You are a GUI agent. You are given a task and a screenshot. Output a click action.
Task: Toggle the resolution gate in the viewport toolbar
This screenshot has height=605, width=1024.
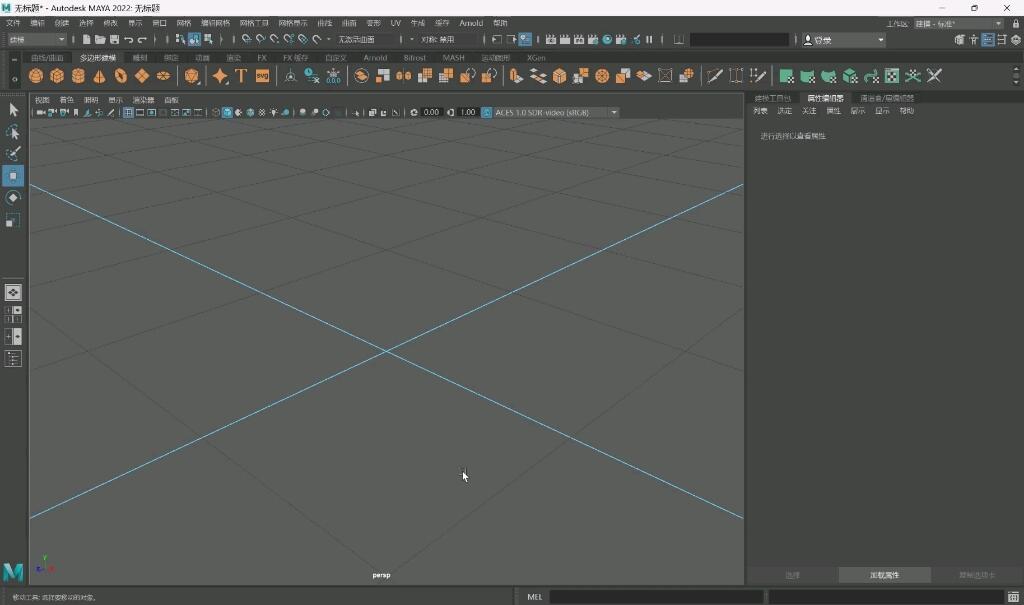(x=152, y=112)
